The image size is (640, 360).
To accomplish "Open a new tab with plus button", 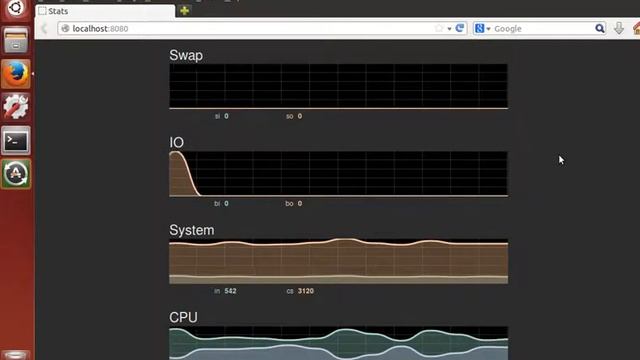I will 184,11.
